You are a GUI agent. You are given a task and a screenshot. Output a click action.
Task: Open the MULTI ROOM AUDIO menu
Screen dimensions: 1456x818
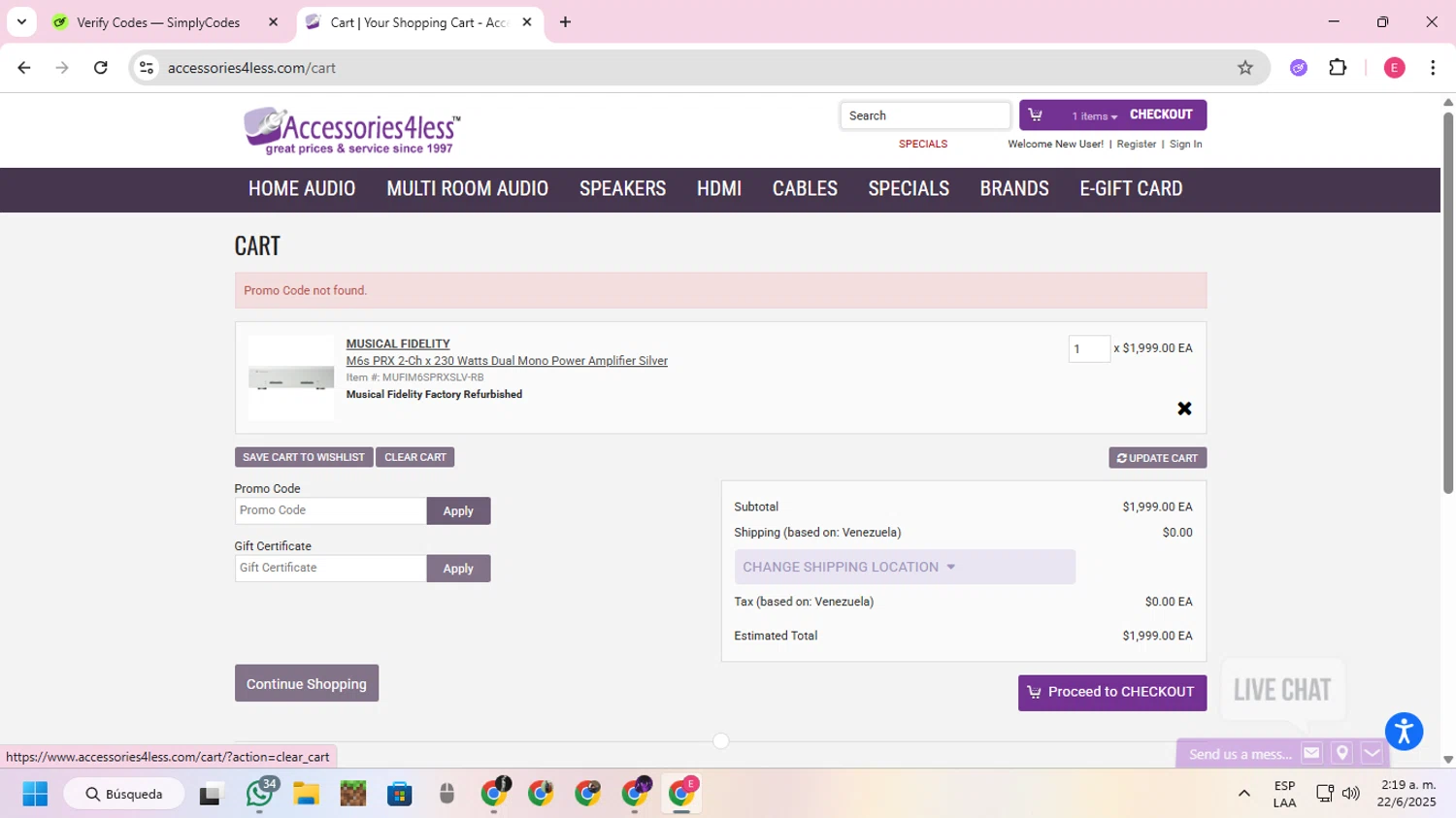467,188
